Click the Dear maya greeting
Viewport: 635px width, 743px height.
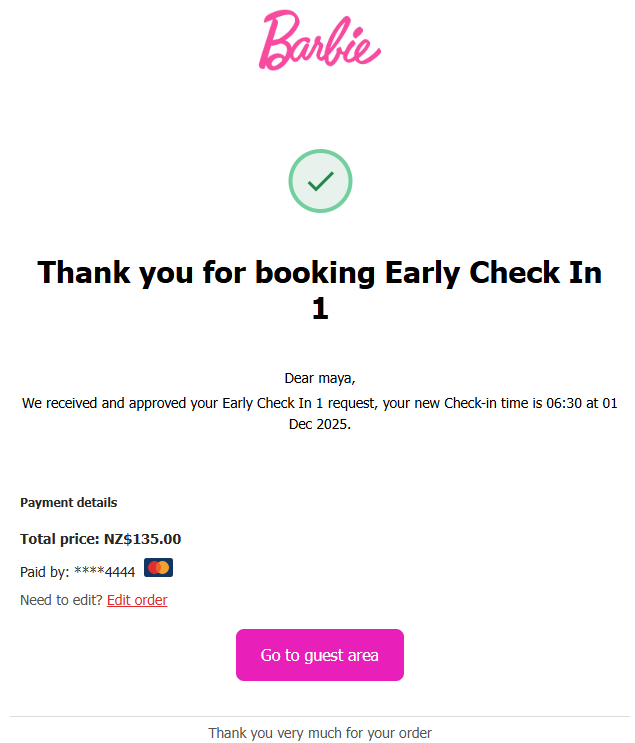click(x=320, y=378)
